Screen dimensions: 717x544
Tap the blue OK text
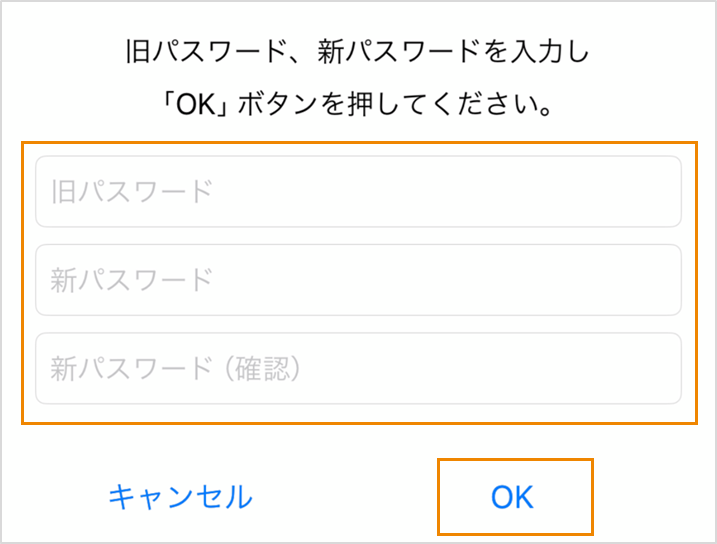514,496
